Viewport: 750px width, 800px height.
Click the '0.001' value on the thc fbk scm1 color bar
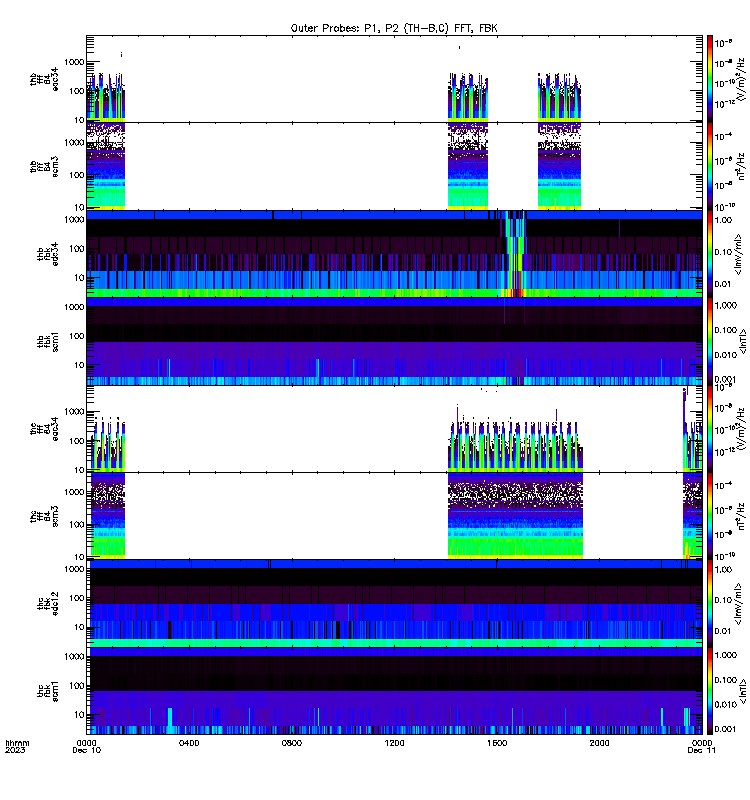[726, 729]
